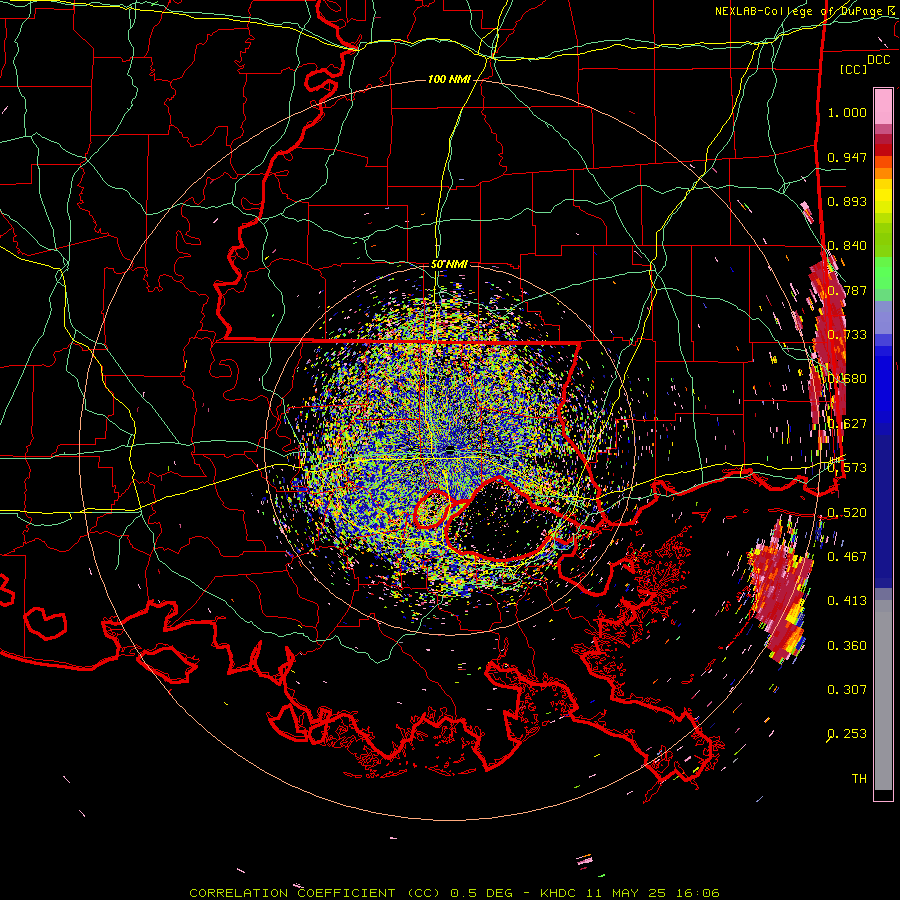
Task: Click the 11 MAY 25 date text
Action: 626,893
